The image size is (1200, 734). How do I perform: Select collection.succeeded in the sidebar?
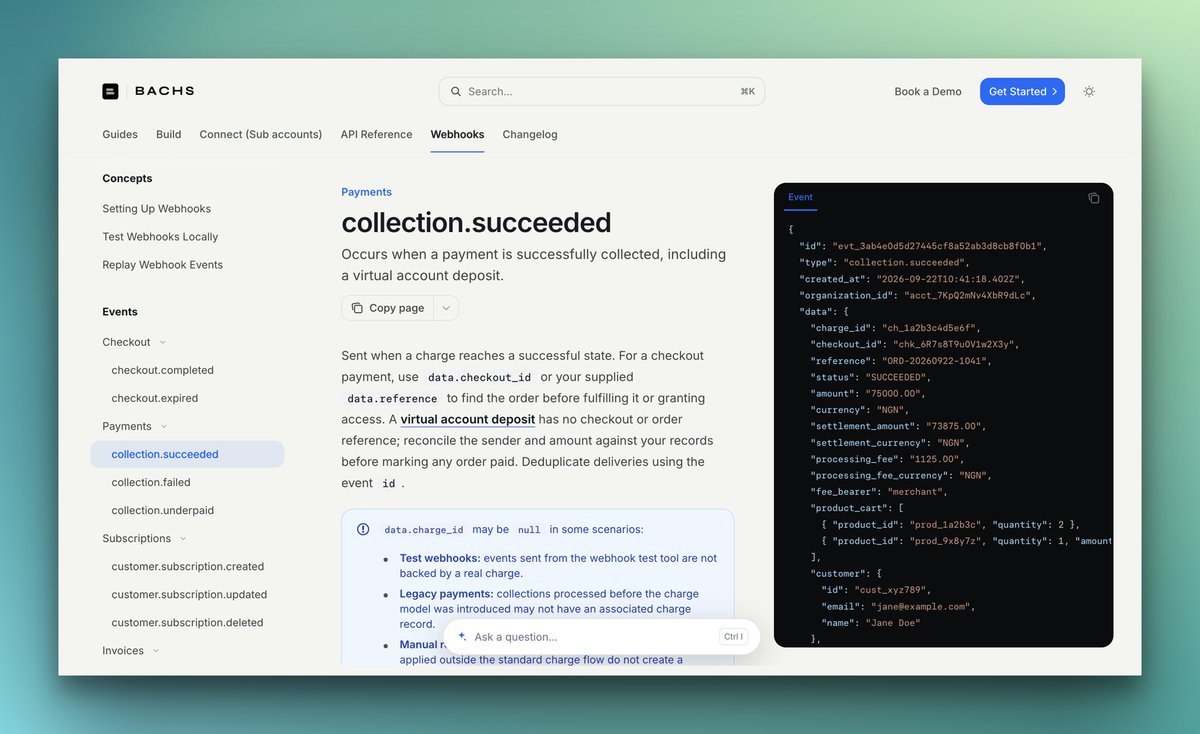(x=187, y=454)
